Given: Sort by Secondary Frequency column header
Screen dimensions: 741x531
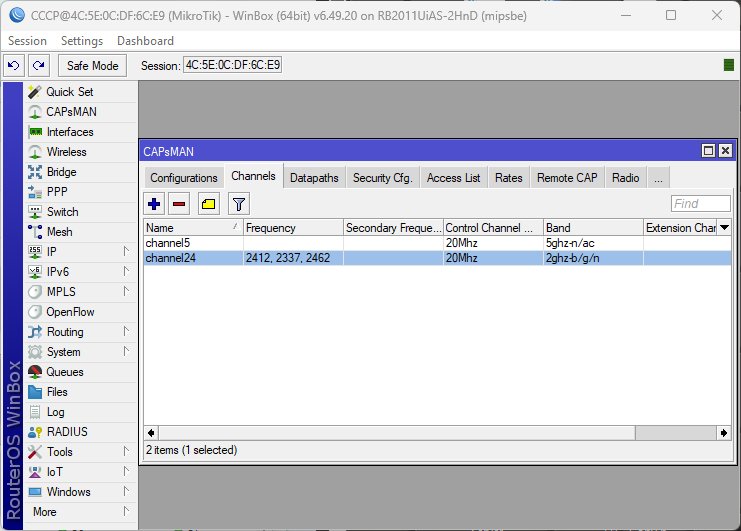Looking at the screenshot, I should 393,228.
